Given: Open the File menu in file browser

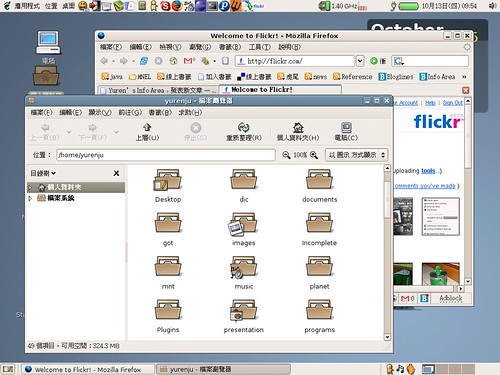Looking at the screenshot, I should tap(41, 113).
